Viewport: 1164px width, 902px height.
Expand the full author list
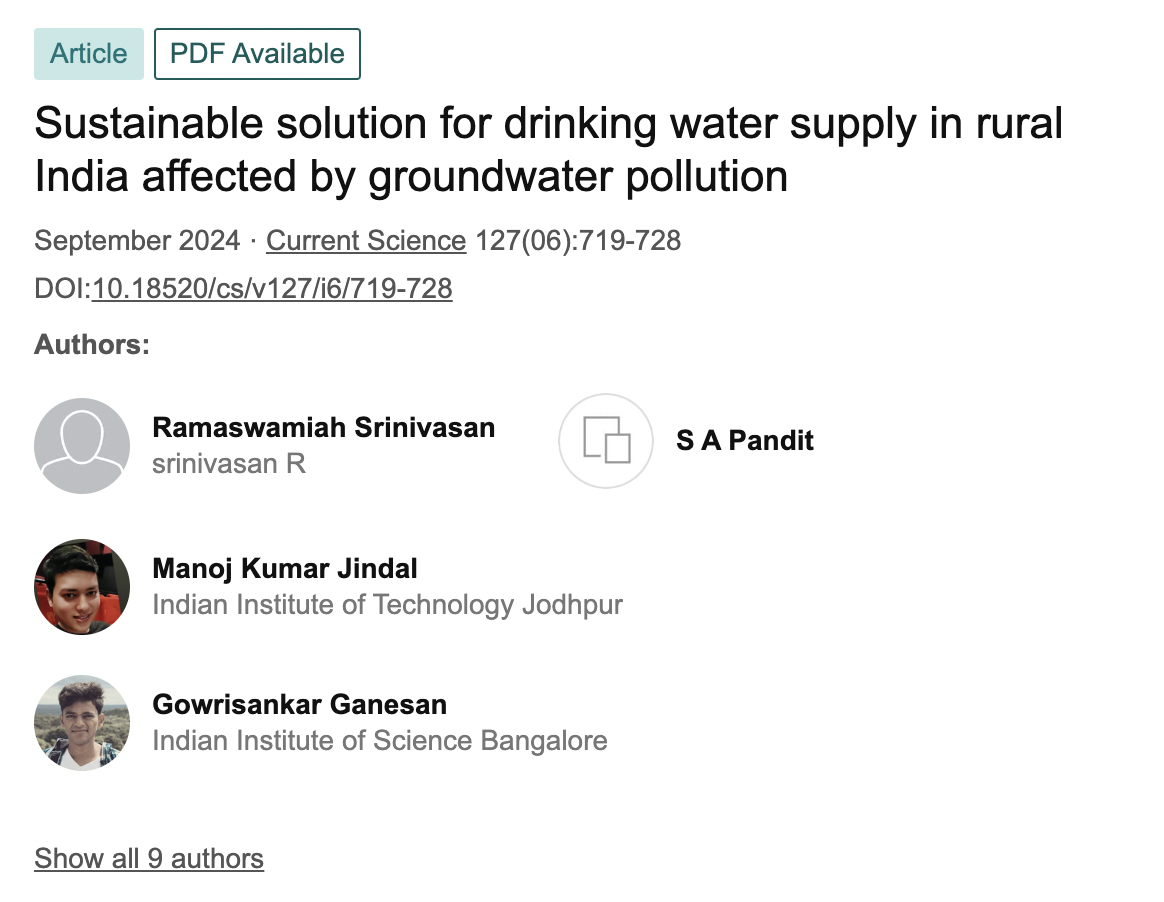(148, 858)
